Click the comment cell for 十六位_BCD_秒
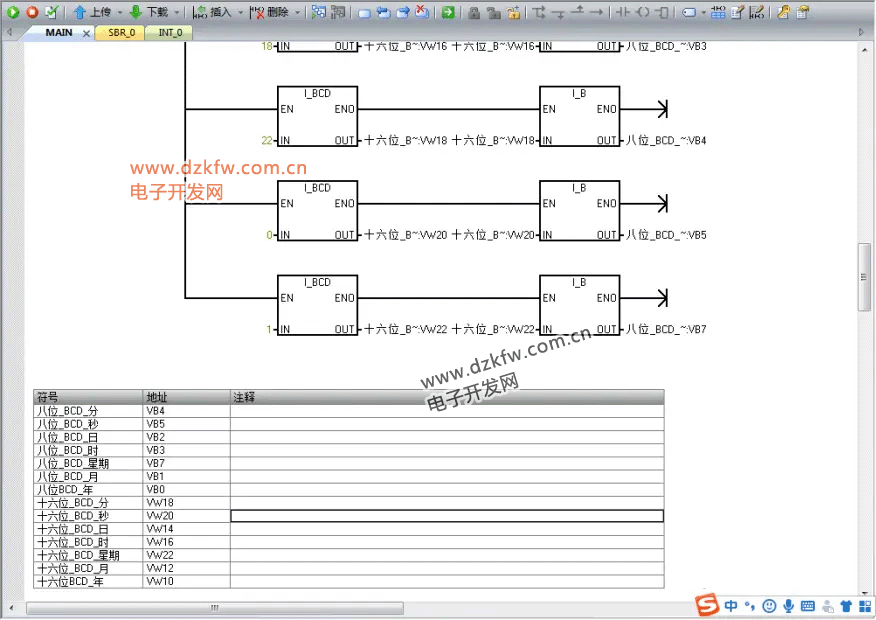The width and height of the screenshot is (876, 620). pos(446,516)
